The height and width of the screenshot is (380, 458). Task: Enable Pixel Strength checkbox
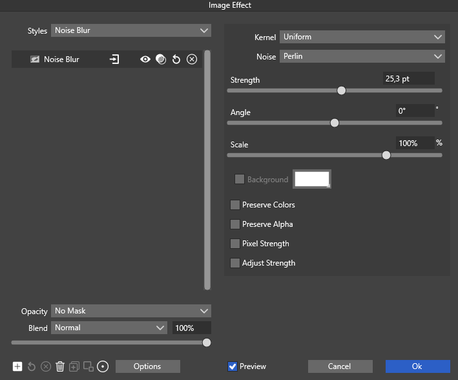235,243
